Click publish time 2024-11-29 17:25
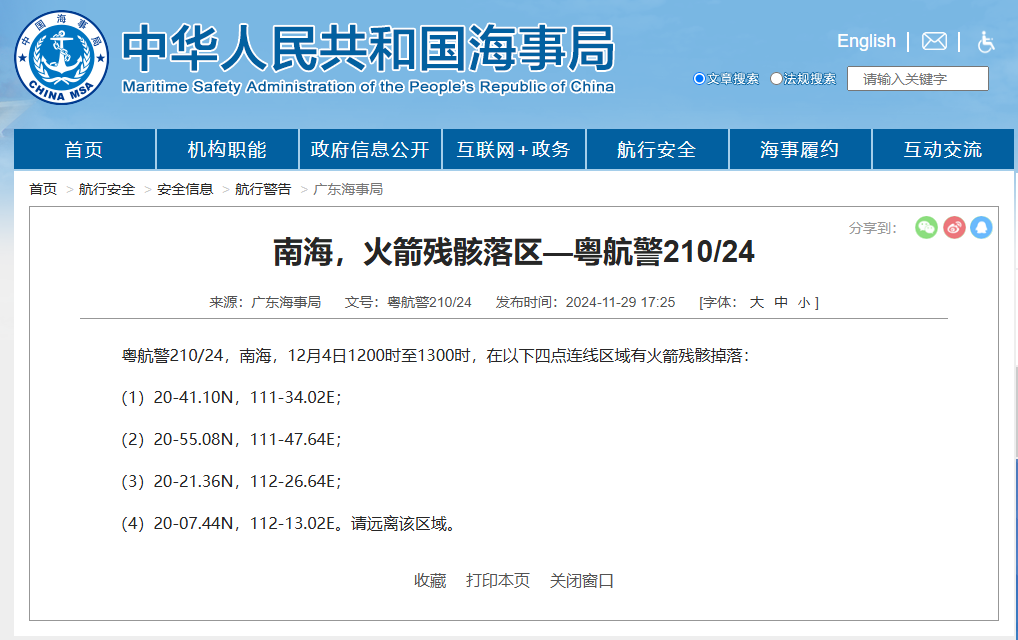1018x640 pixels. tap(620, 302)
